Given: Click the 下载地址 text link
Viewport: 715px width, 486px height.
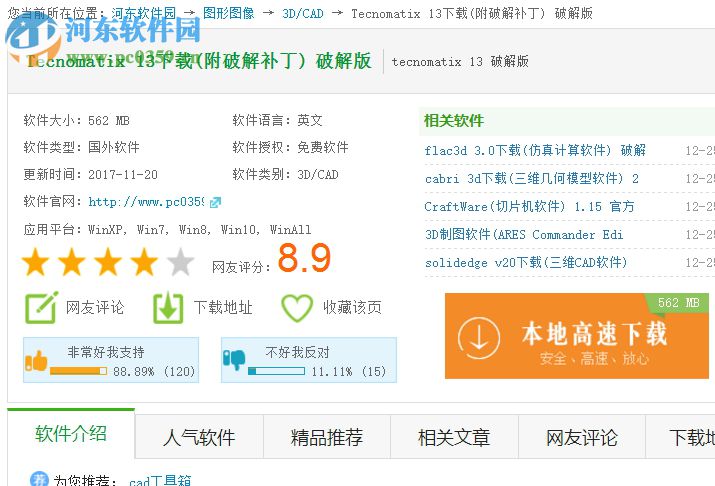Looking at the screenshot, I should click(223, 307).
